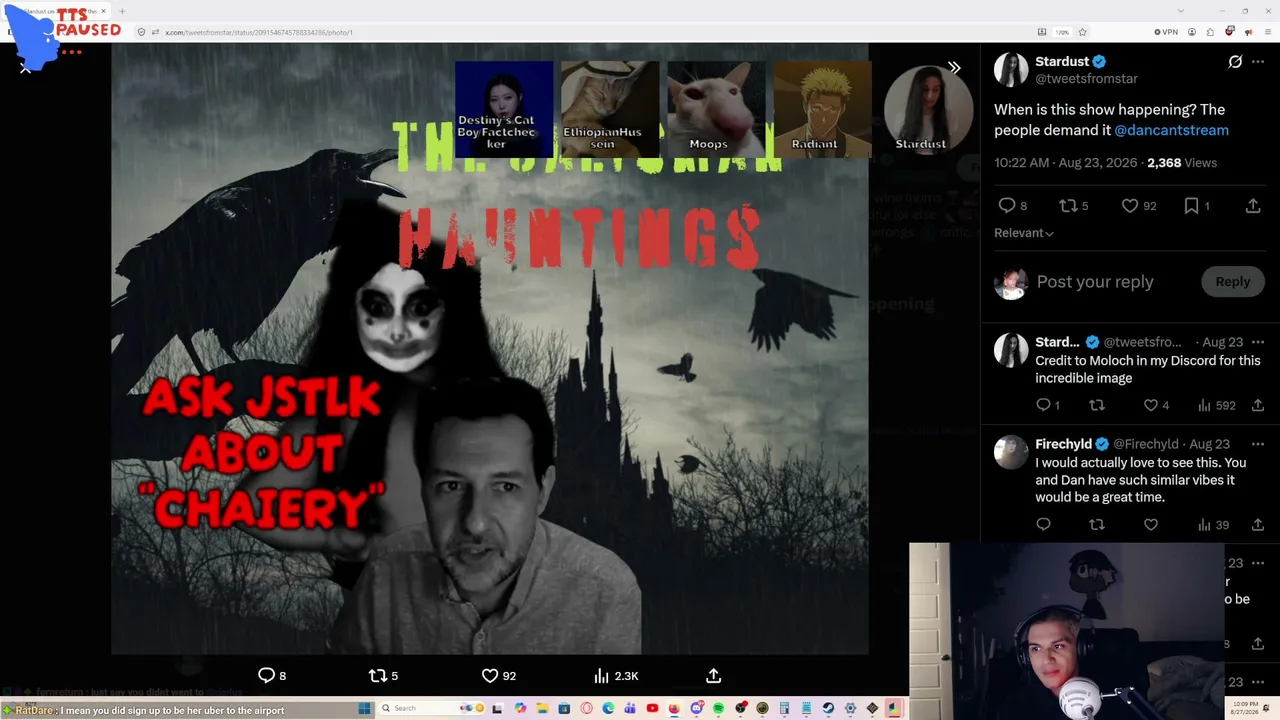Open a new browser tab with plus
Image resolution: width=1280 pixels, height=720 pixels.
(122, 12)
